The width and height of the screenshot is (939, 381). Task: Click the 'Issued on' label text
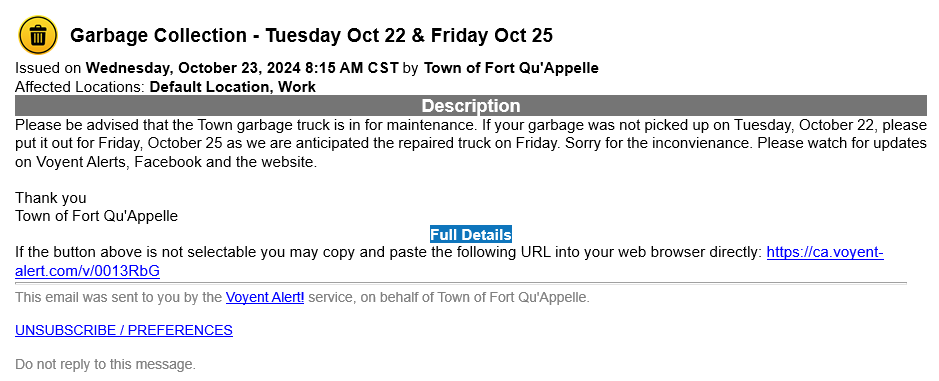click(x=48, y=68)
